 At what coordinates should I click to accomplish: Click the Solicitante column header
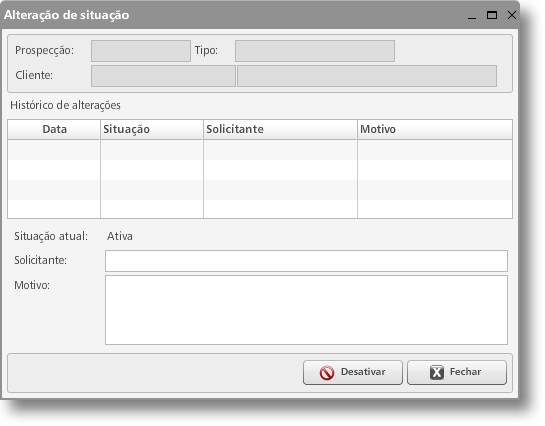280,130
